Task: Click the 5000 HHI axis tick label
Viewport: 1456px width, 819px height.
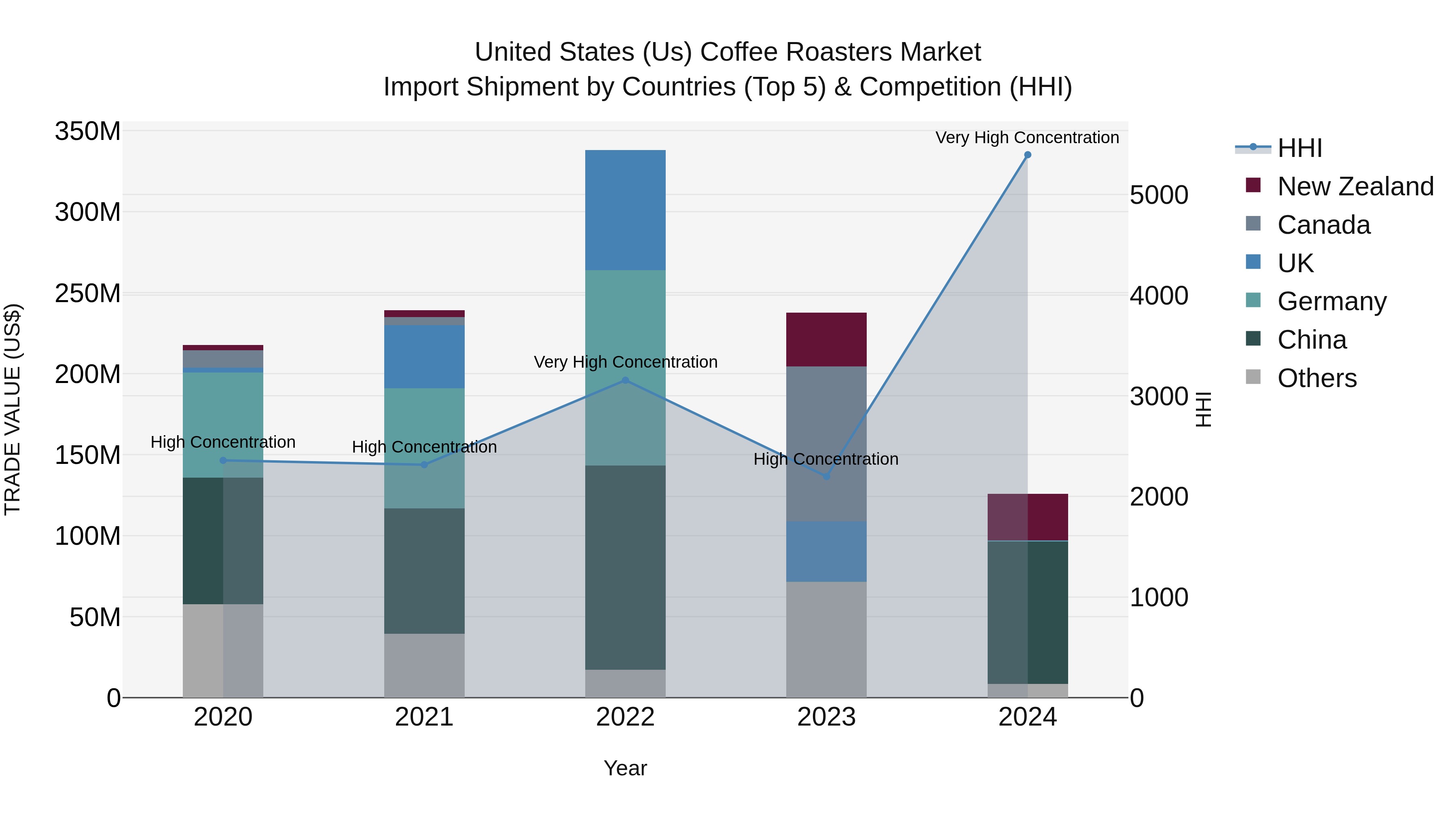Action: tap(1159, 196)
